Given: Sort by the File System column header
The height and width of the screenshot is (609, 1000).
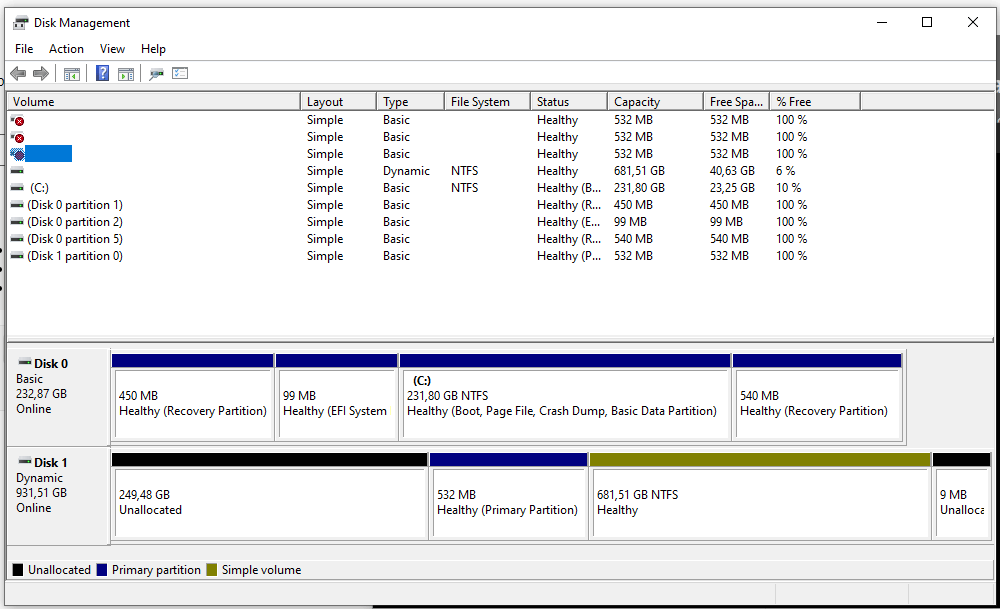Looking at the screenshot, I should pos(487,101).
